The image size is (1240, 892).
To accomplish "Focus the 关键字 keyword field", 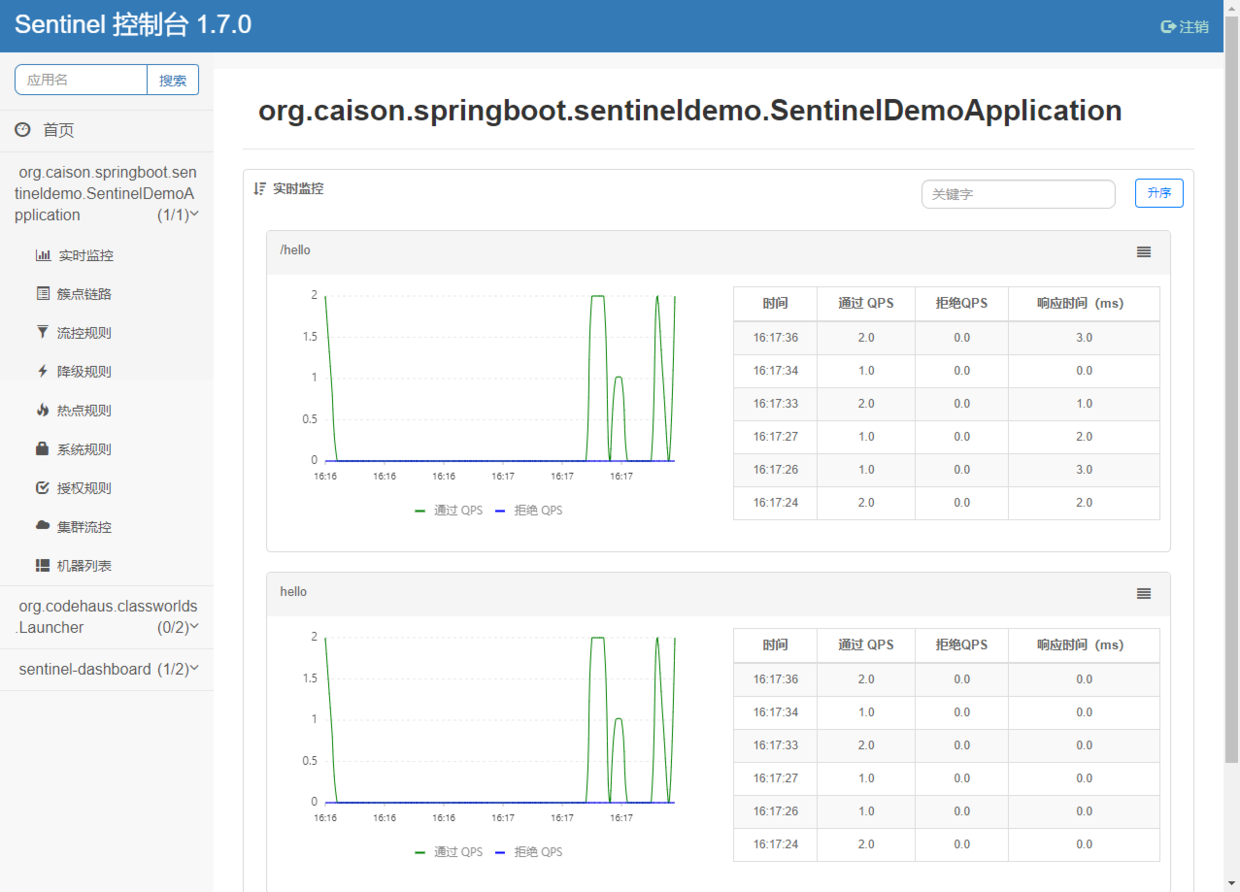I will (x=1018, y=194).
